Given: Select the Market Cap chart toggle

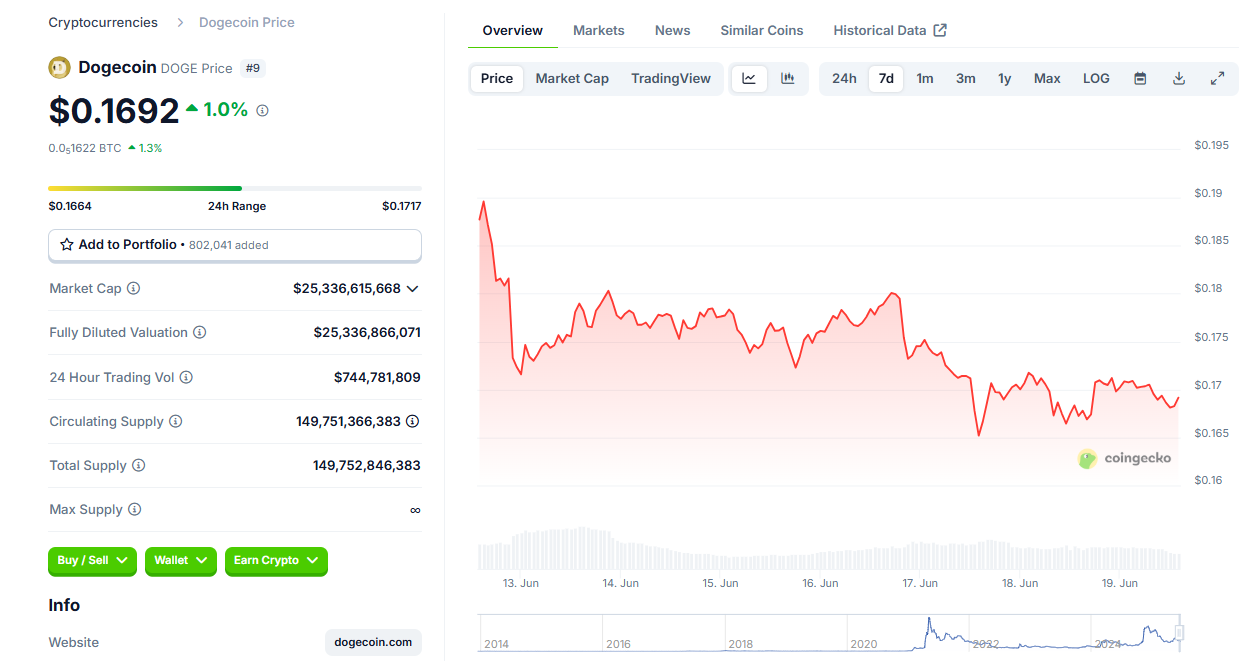Looking at the screenshot, I should click(x=572, y=78).
